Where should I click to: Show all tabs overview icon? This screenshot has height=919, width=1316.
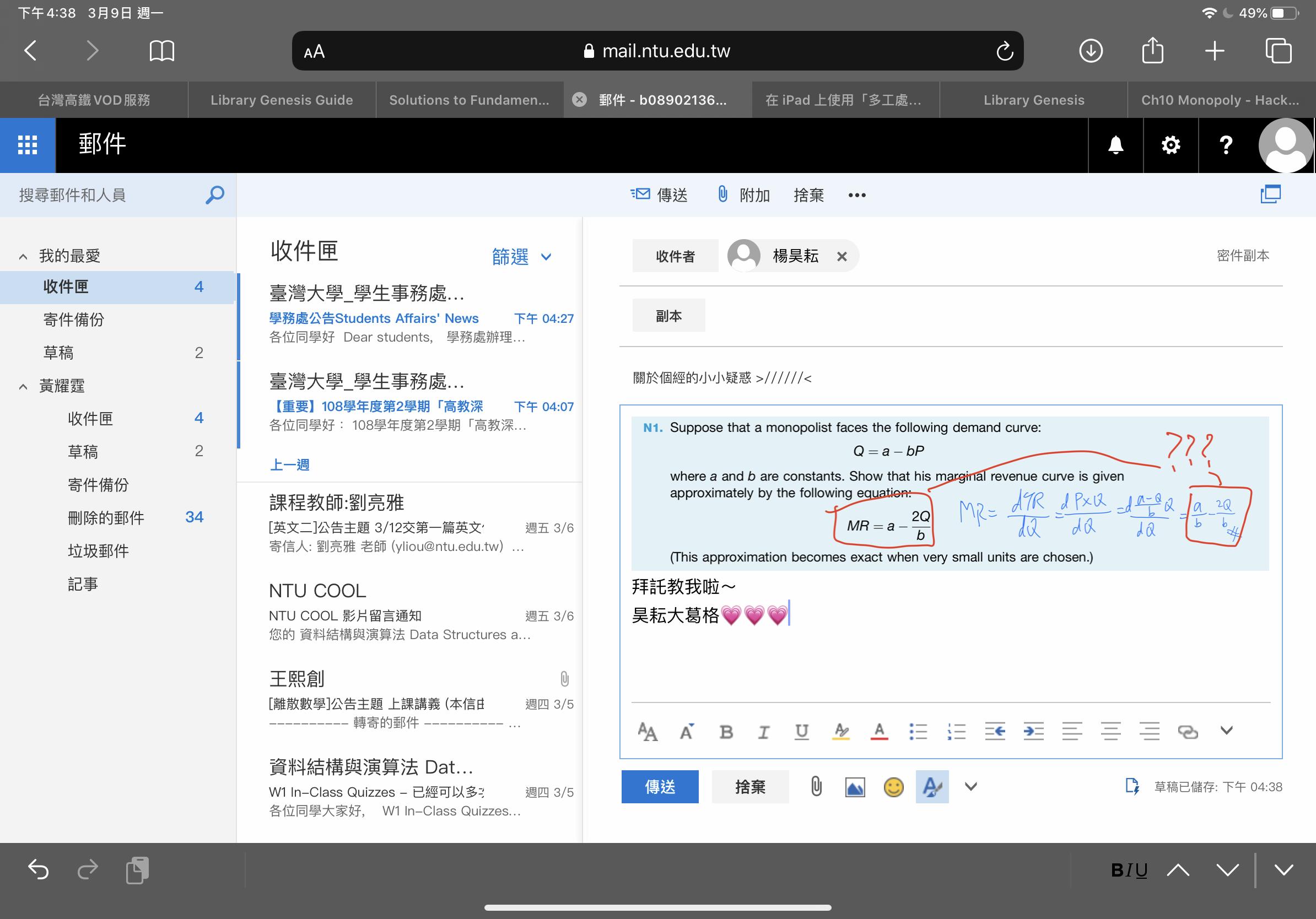1278,51
